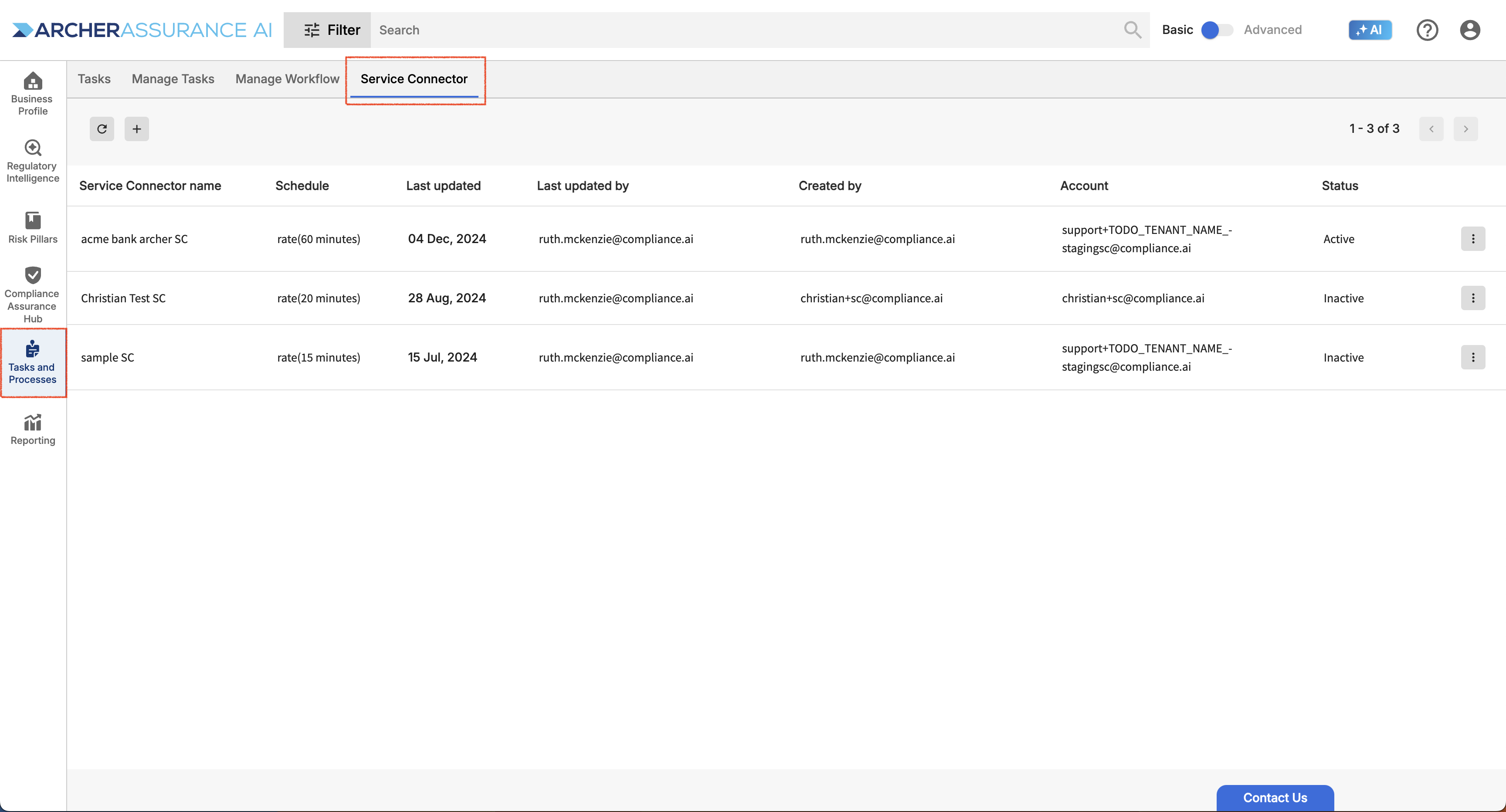
Task: Switch to the Tasks tab
Action: (94, 79)
